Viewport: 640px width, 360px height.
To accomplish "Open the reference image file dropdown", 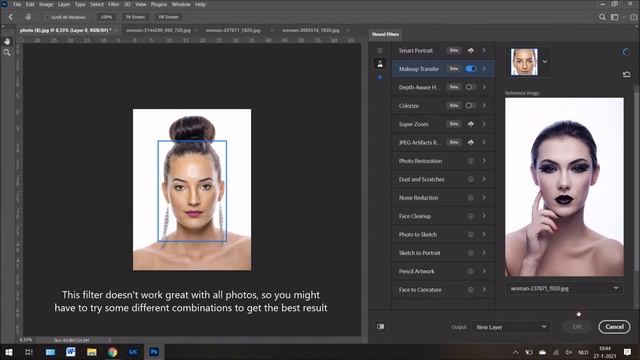I will coord(564,288).
